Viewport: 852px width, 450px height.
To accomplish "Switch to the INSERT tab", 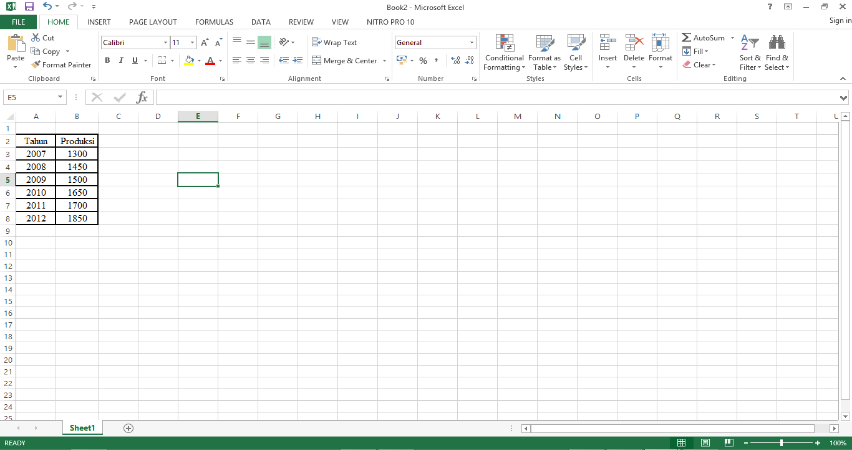I will pyautogui.click(x=99, y=22).
